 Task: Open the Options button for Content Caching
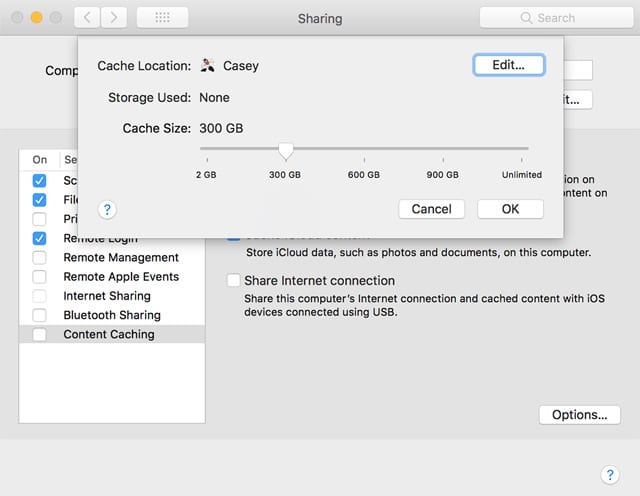(x=579, y=415)
